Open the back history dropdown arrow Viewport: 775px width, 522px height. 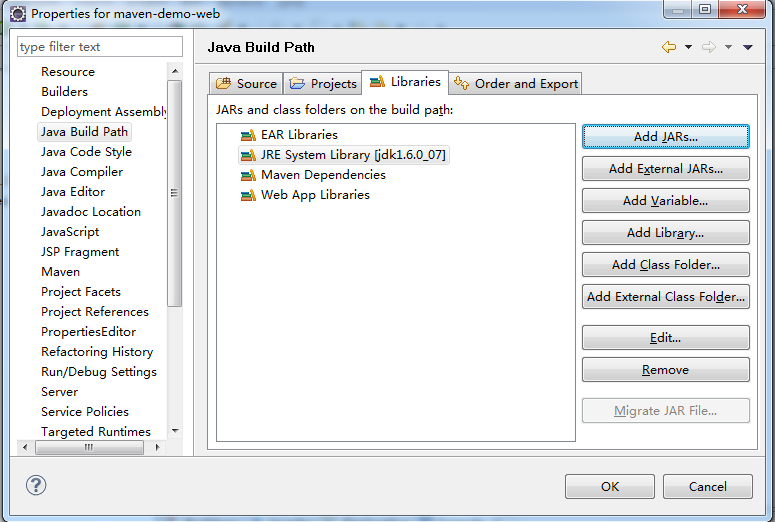click(x=688, y=47)
